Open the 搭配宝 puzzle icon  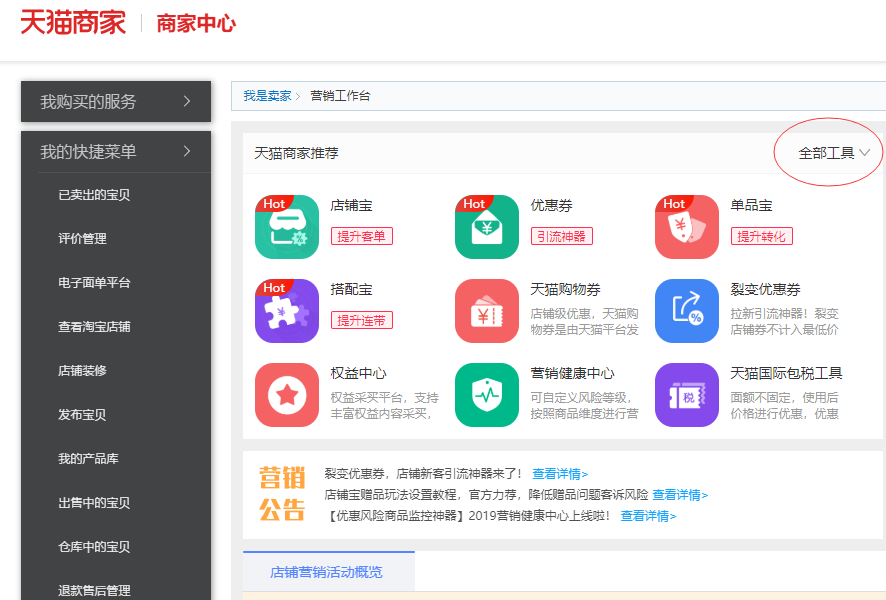[287, 311]
